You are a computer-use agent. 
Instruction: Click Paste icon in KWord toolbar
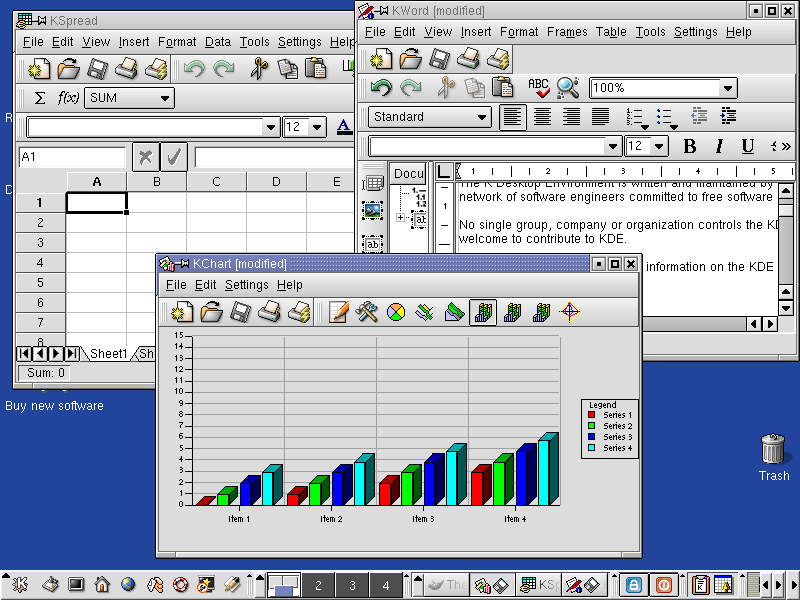pos(503,88)
